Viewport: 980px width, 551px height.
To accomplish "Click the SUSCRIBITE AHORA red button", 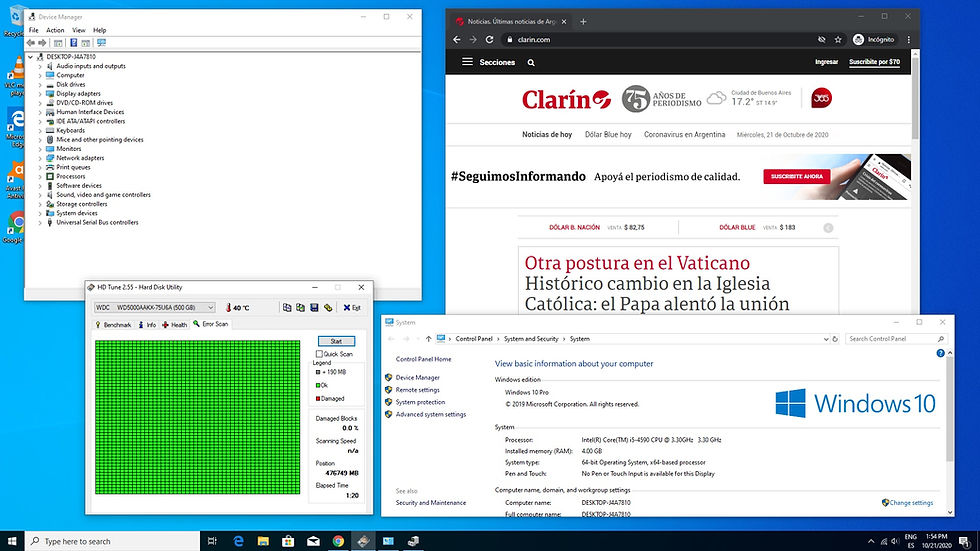I will (x=796, y=176).
